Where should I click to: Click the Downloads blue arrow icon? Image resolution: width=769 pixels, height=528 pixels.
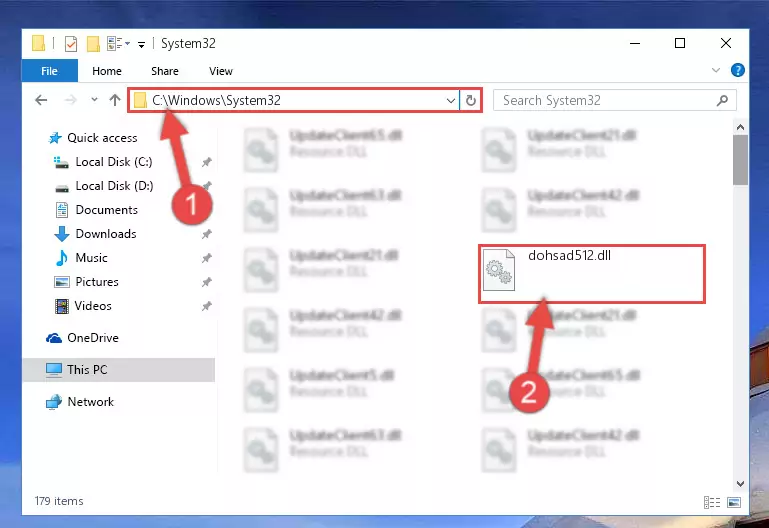coord(61,234)
